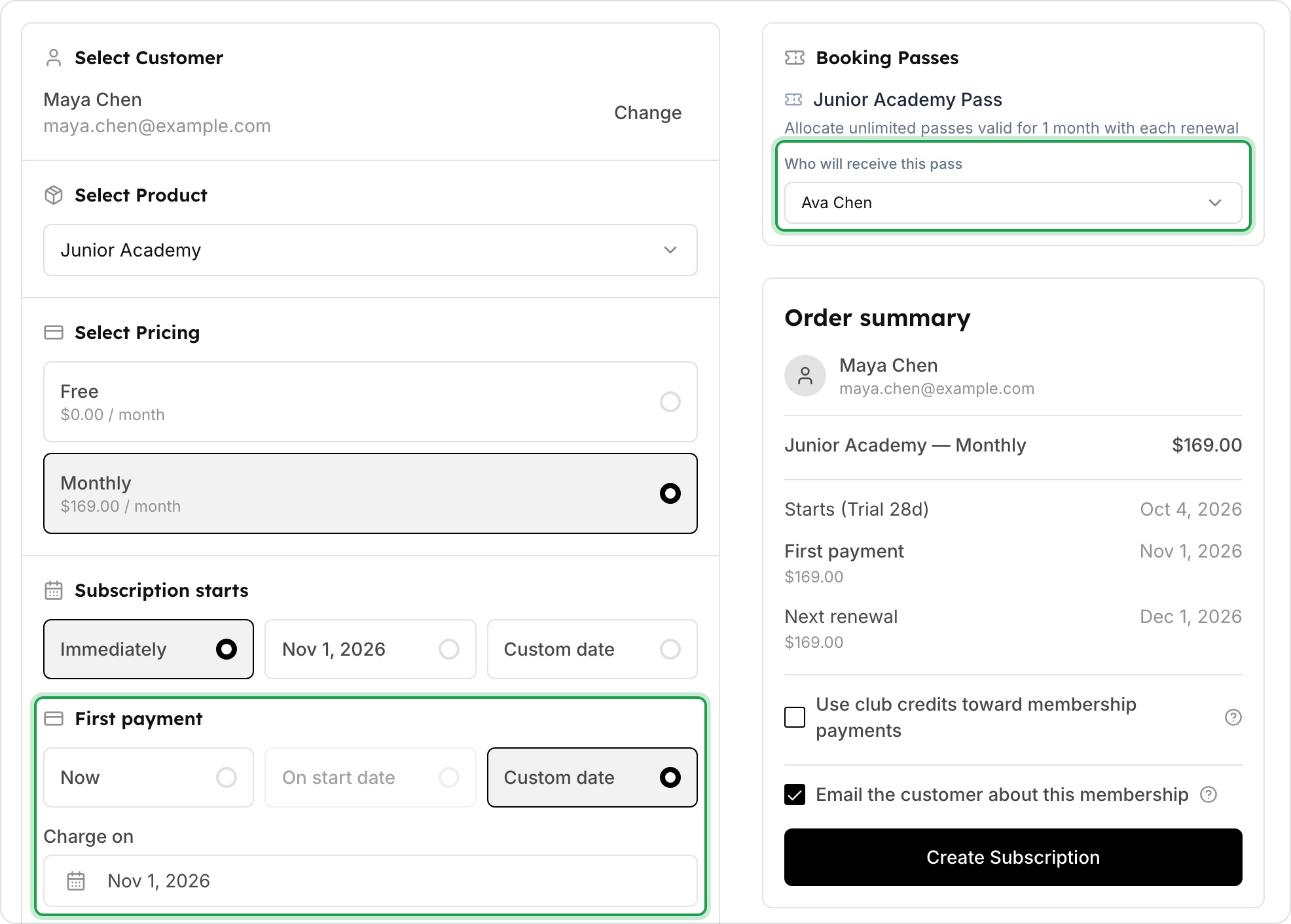Click the Who will receive this pass label

click(873, 164)
